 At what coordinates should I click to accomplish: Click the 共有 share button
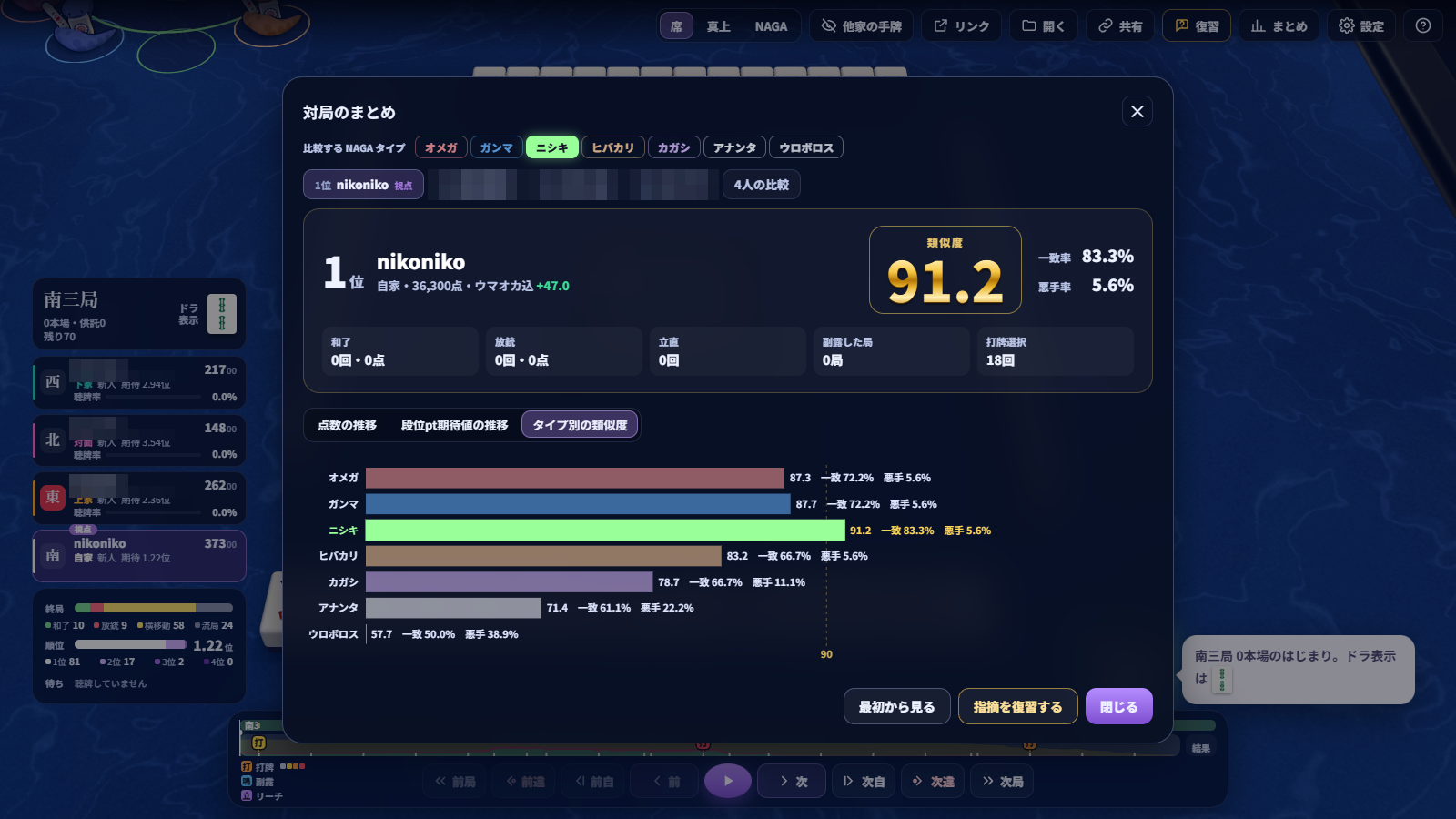point(1120,25)
